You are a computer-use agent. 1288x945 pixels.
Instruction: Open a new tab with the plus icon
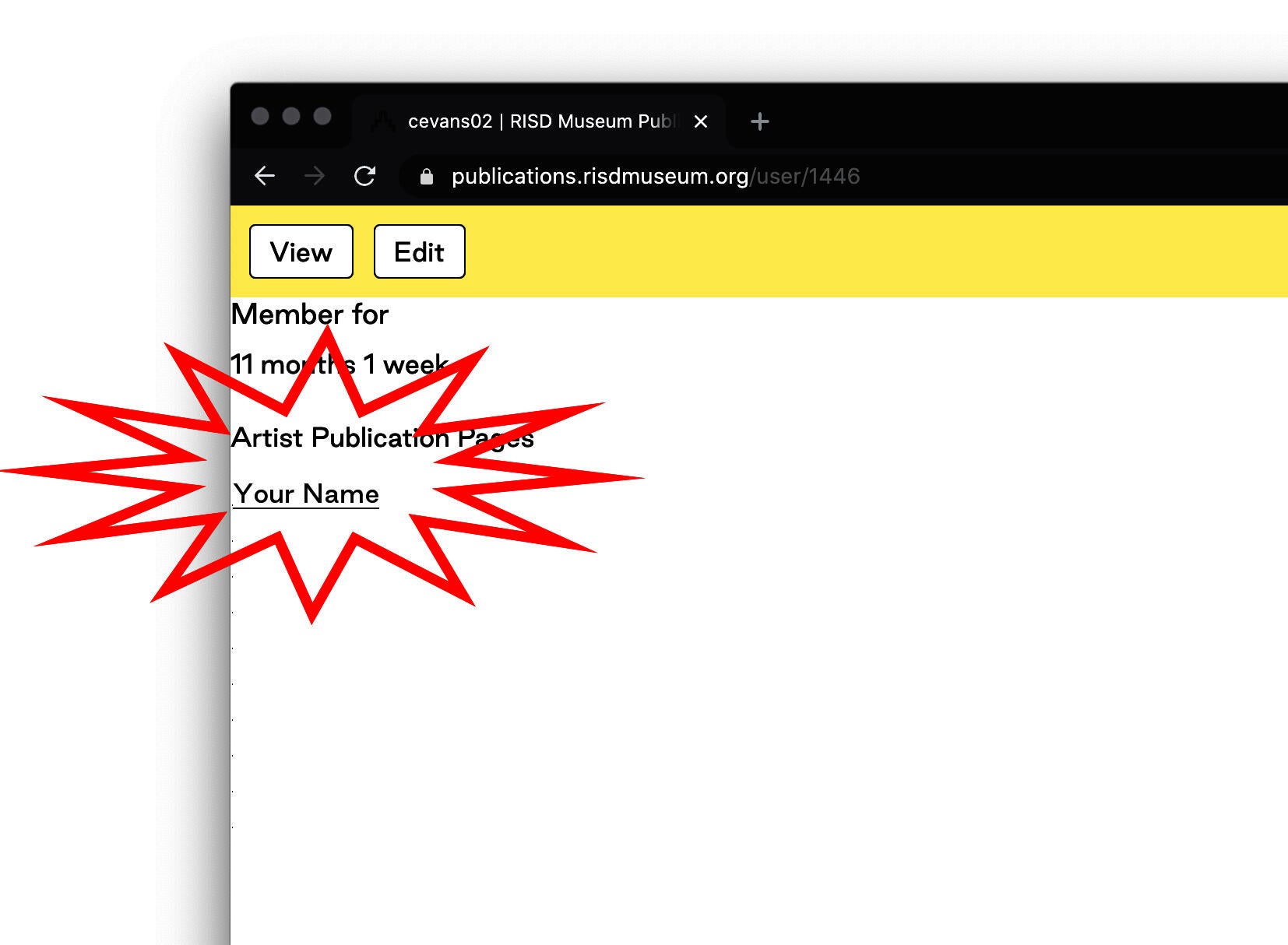(759, 121)
